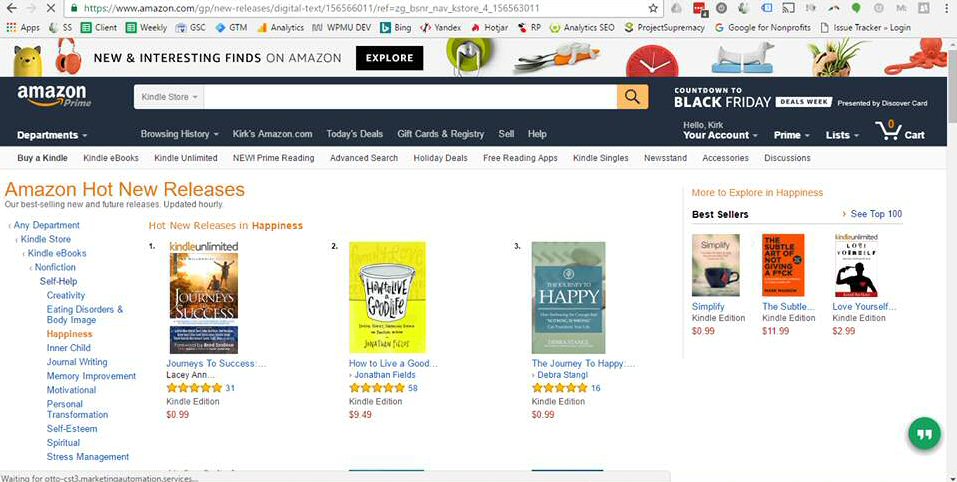Open the Issue Tracker Login bookmark
The image size is (957, 482).
[865, 27]
